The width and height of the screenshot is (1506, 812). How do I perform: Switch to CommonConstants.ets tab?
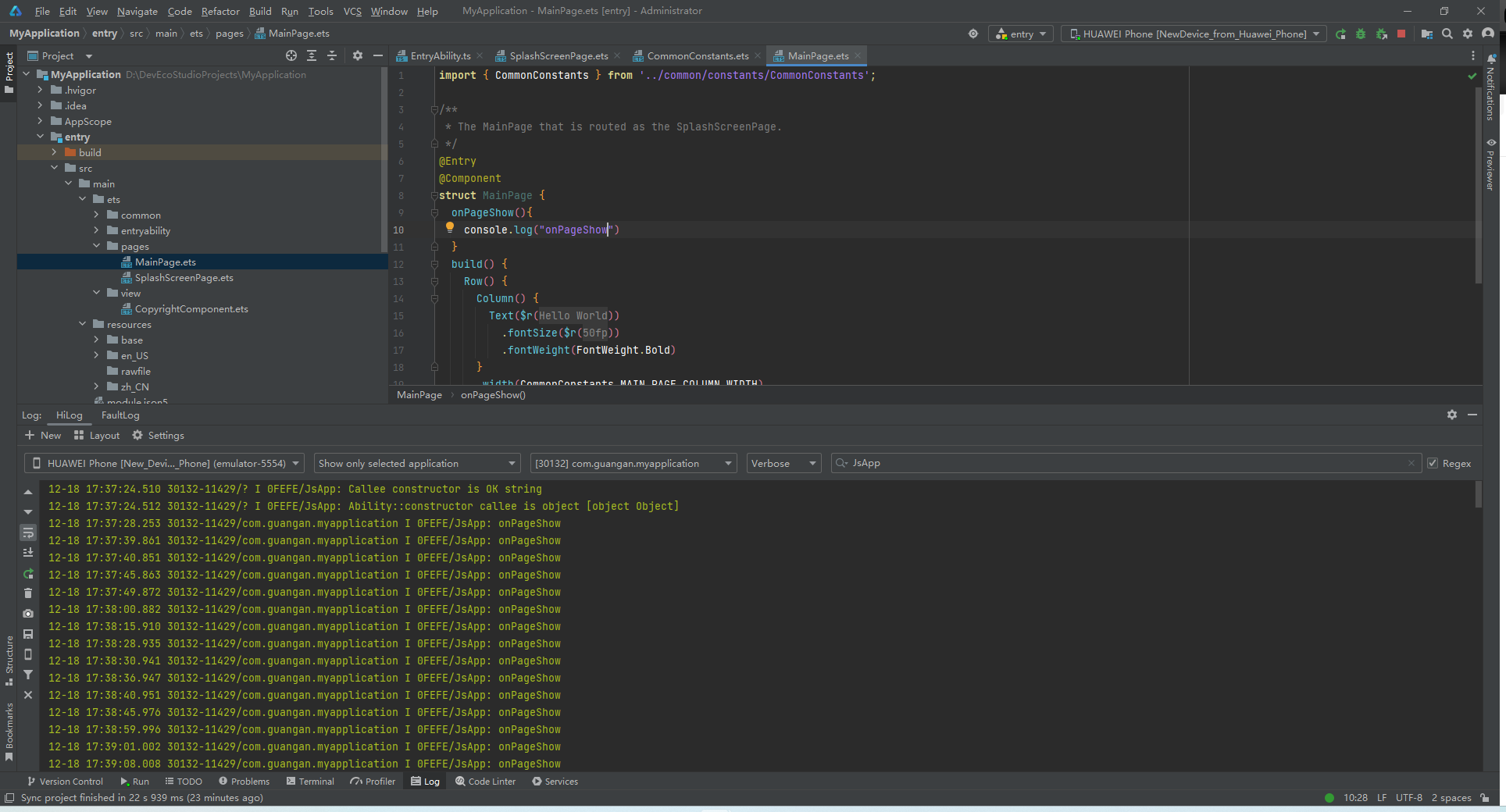697,55
